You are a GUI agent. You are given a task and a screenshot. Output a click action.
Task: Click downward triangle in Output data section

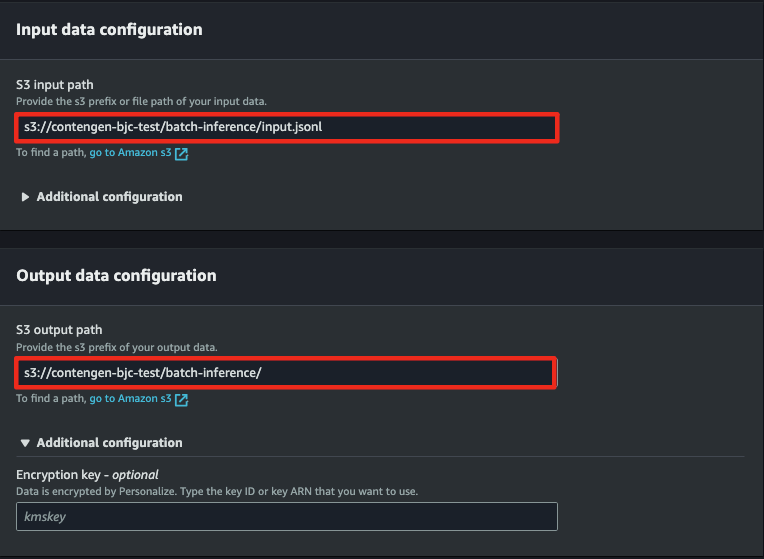point(25,443)
